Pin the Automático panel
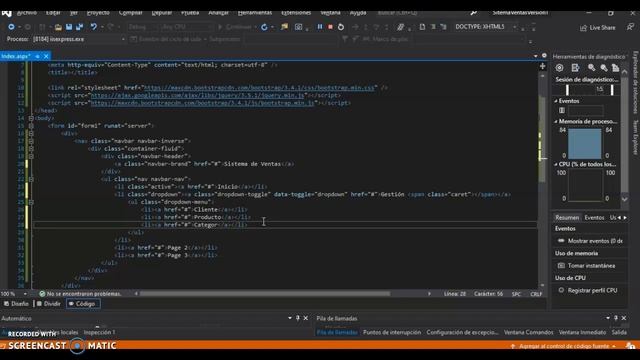Image resolution: width=640 pixels, height=360 pixels. pyautogui.click(x=298, y=318)
